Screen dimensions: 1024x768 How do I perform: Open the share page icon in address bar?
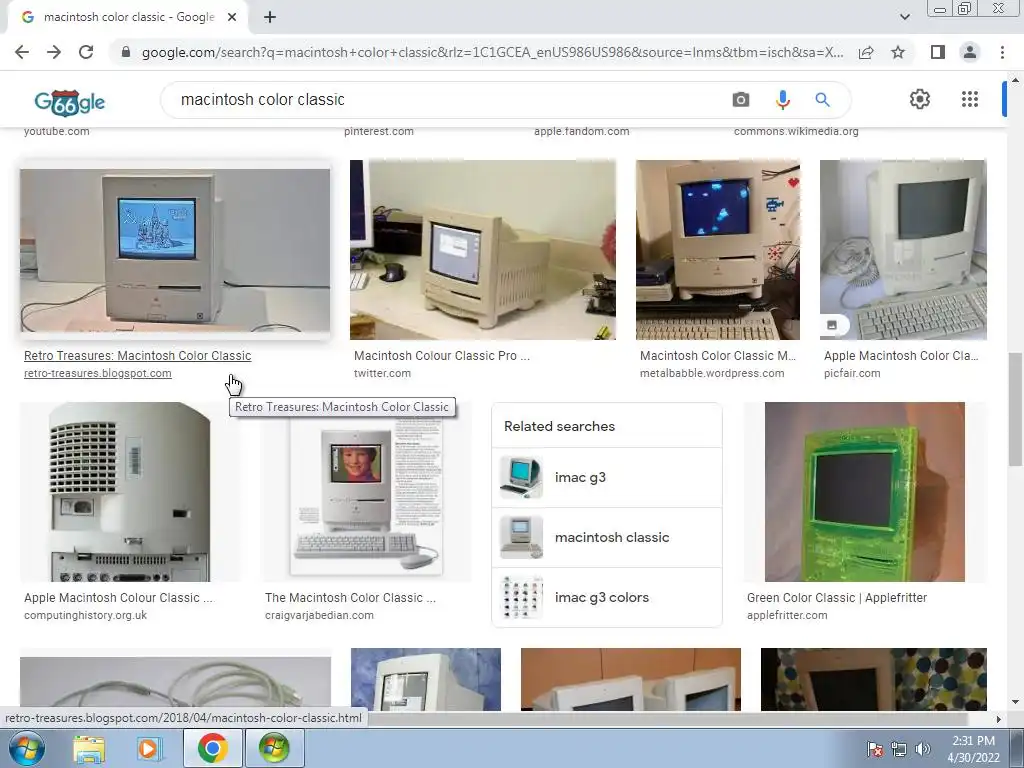[866, 52]
